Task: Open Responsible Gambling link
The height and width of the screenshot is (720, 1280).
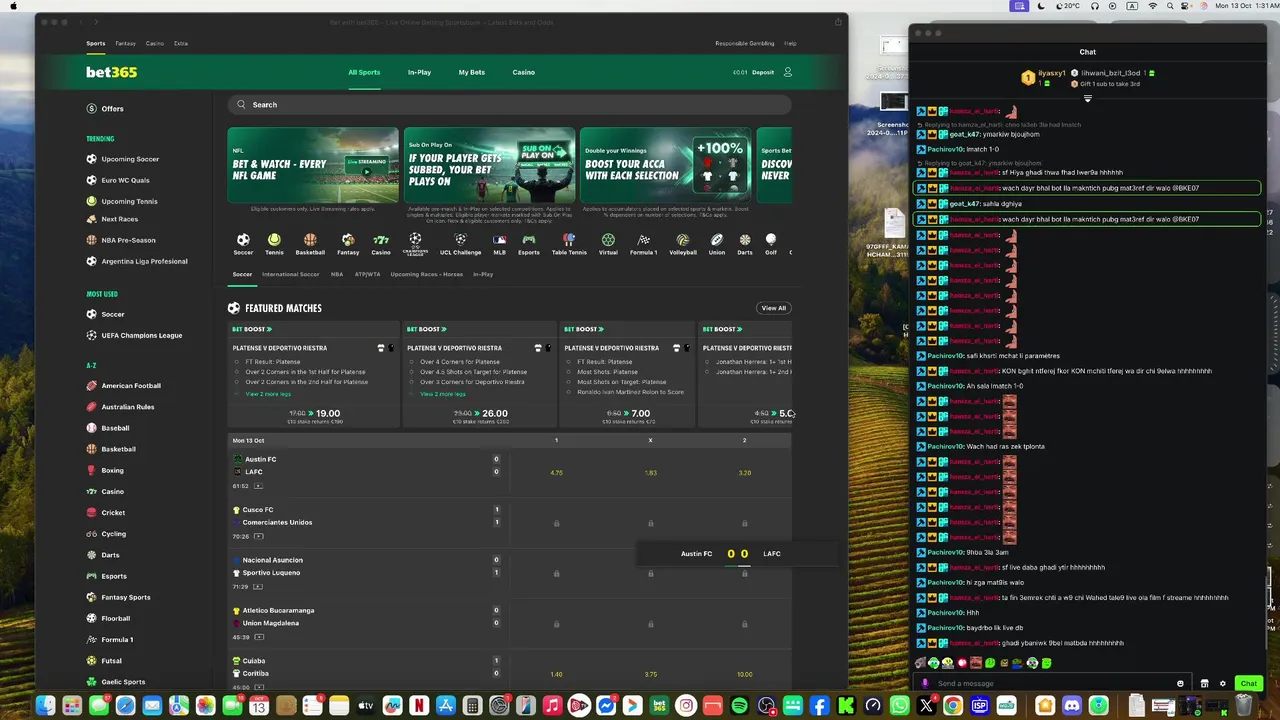Action: (x=745, y=43)
